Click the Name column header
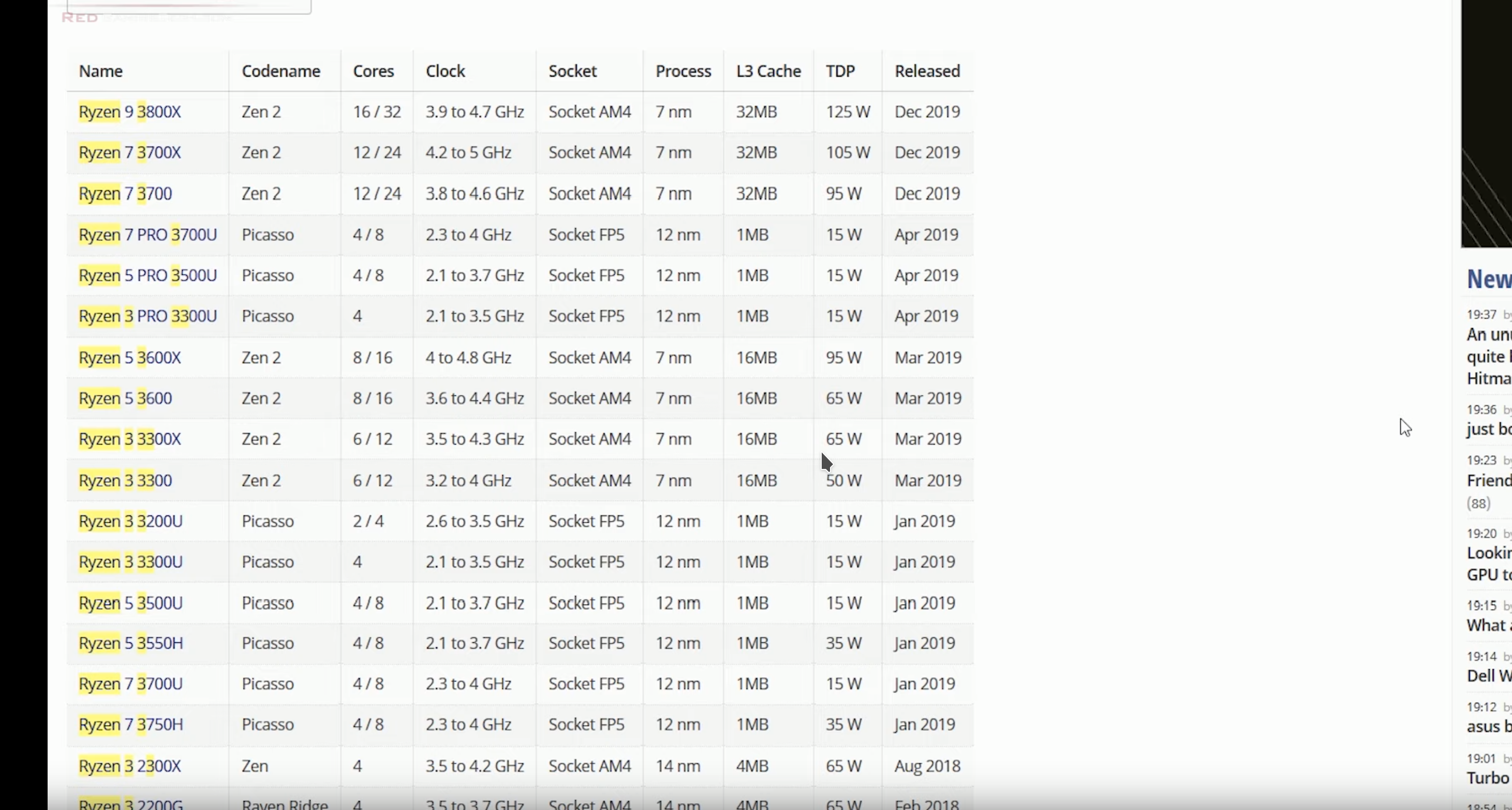This screenshot has width=1512, height=810. click(101, 71)
